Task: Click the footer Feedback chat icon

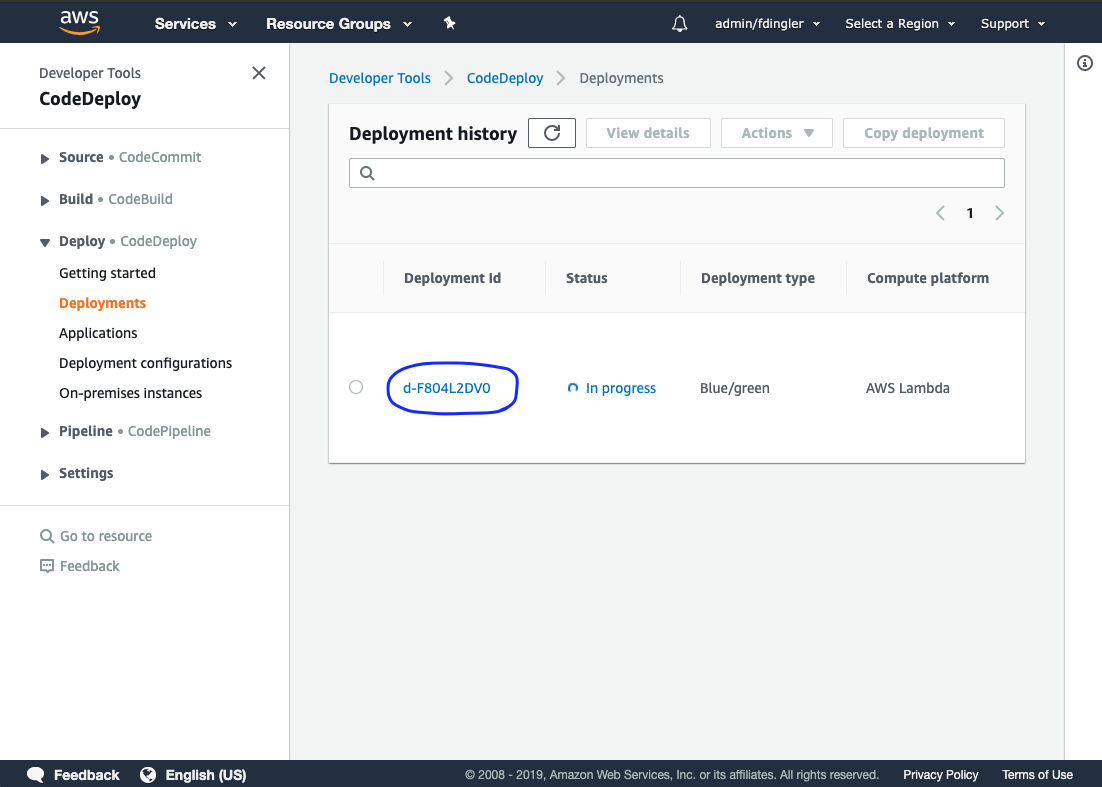Action: pos(35,774)
